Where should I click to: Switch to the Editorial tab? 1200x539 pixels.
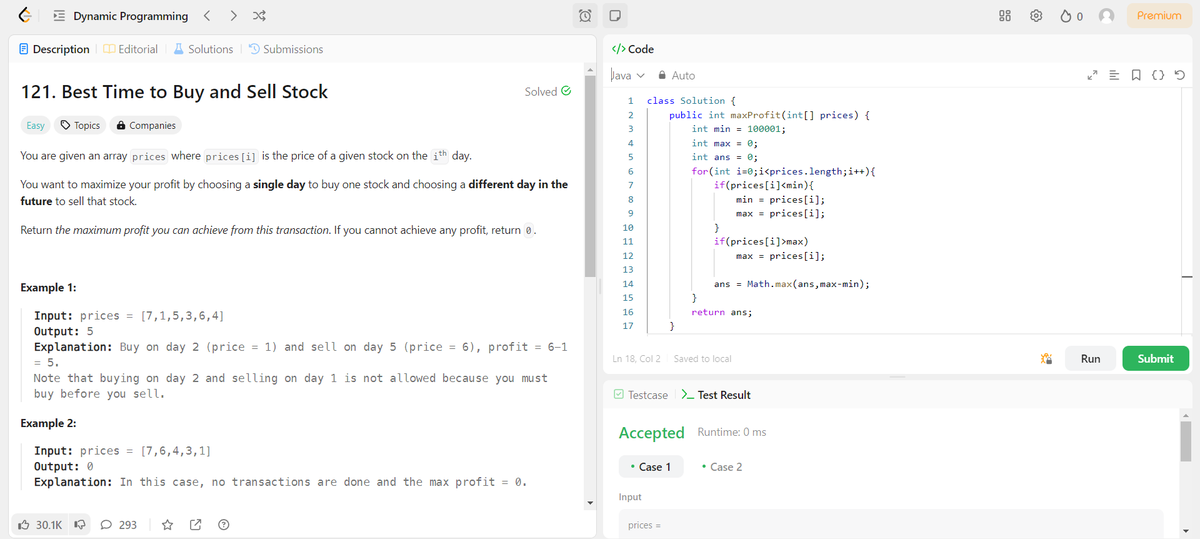pyautogui.click(x=130, y=49)
